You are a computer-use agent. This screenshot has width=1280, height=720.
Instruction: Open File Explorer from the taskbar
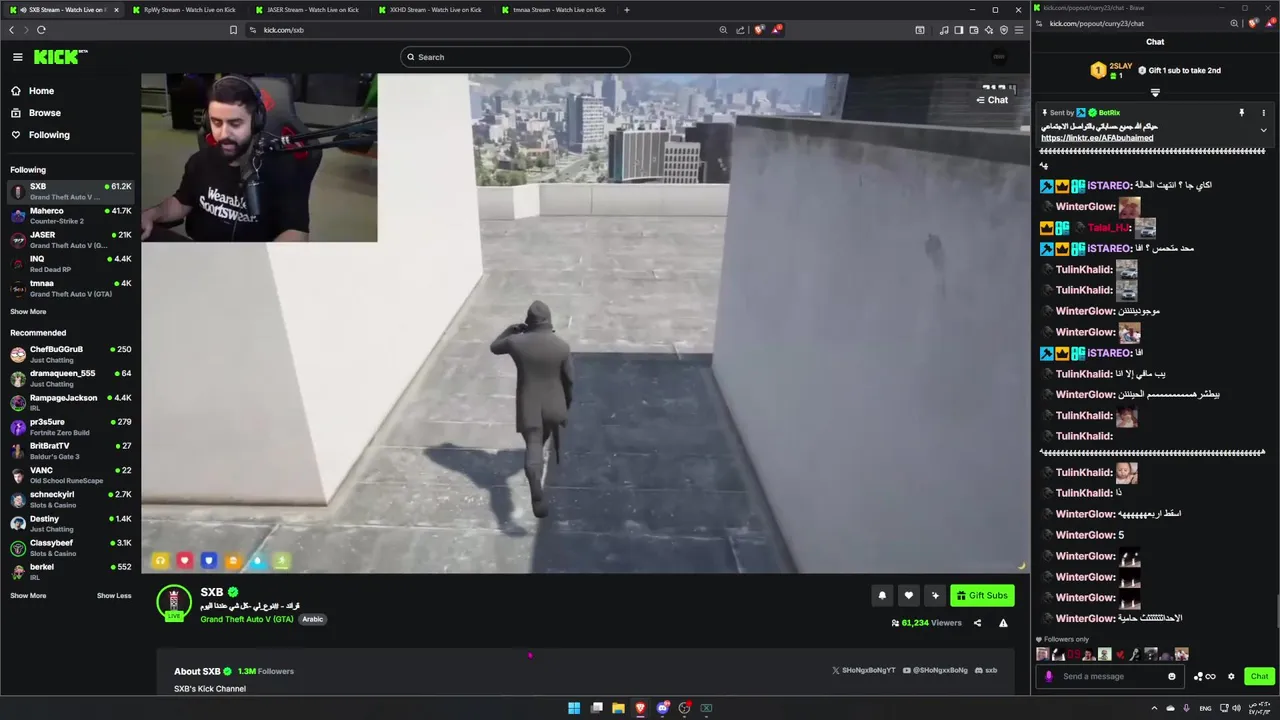point(618,708)
